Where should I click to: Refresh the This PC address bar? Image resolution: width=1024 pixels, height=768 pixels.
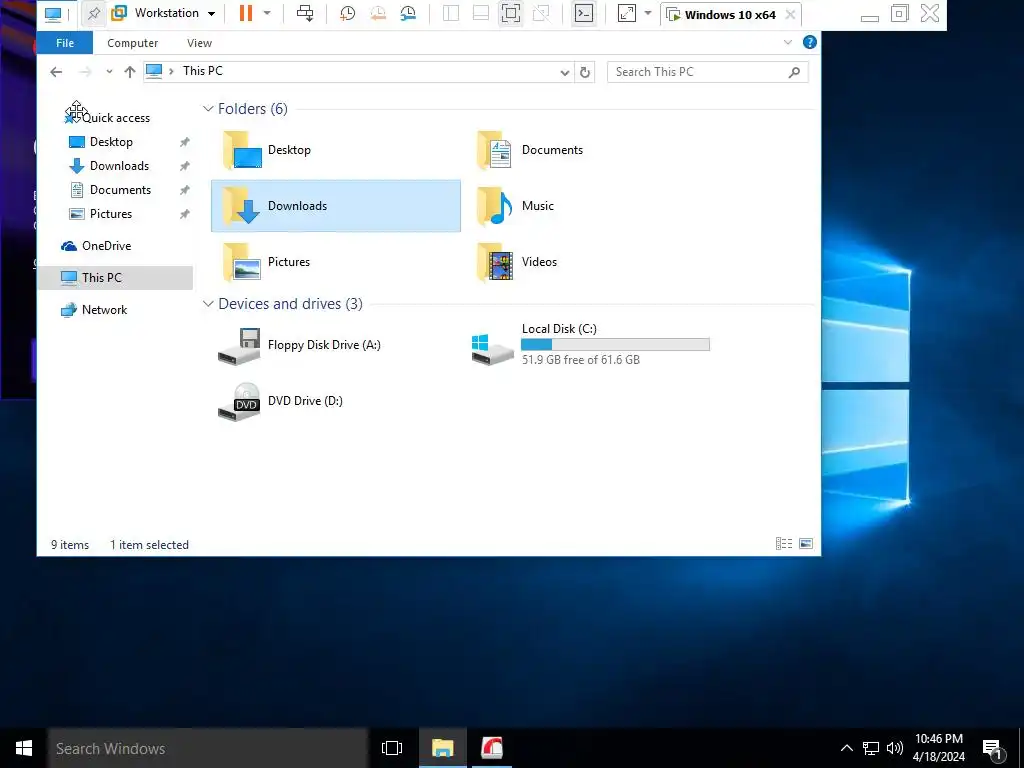click(x=585, y=72)
